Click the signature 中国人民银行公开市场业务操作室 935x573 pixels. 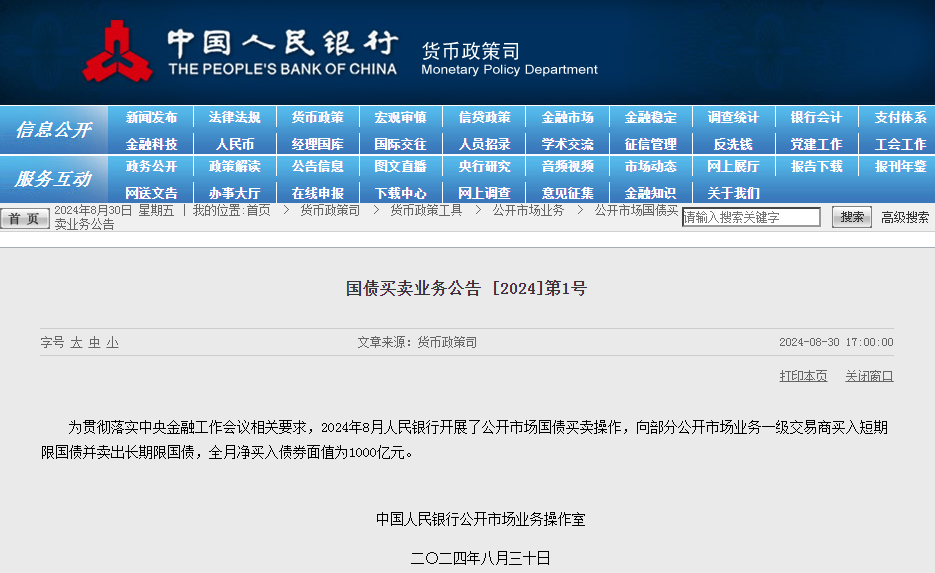pyautogui.click(x=481, y=519)
